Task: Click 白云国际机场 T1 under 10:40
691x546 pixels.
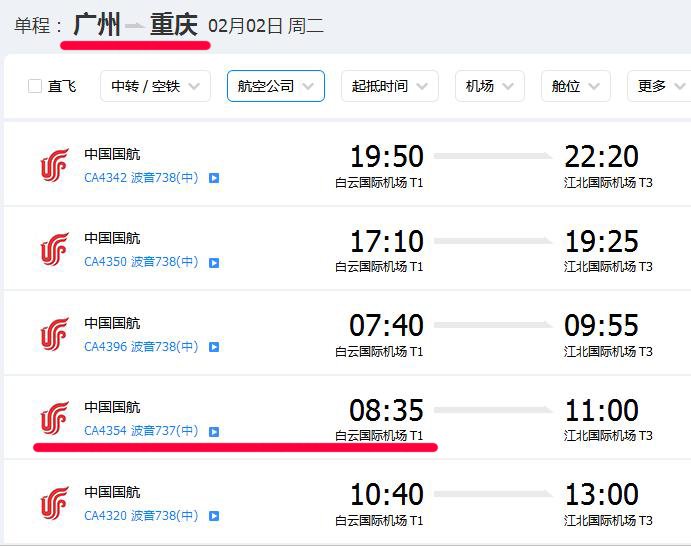Action: tap(379, 520)
